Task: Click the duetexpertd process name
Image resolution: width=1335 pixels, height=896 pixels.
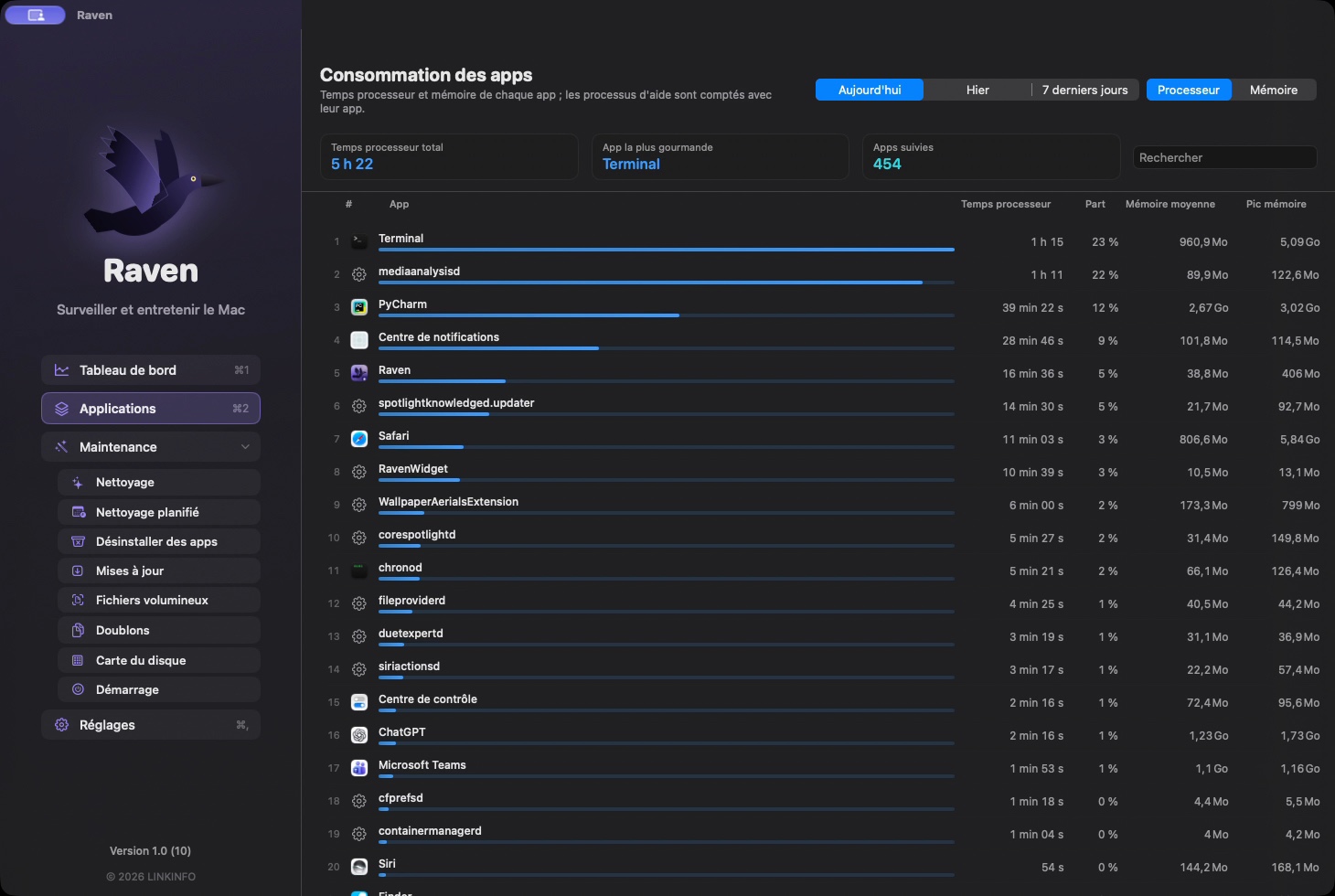Action: [411, 634]
